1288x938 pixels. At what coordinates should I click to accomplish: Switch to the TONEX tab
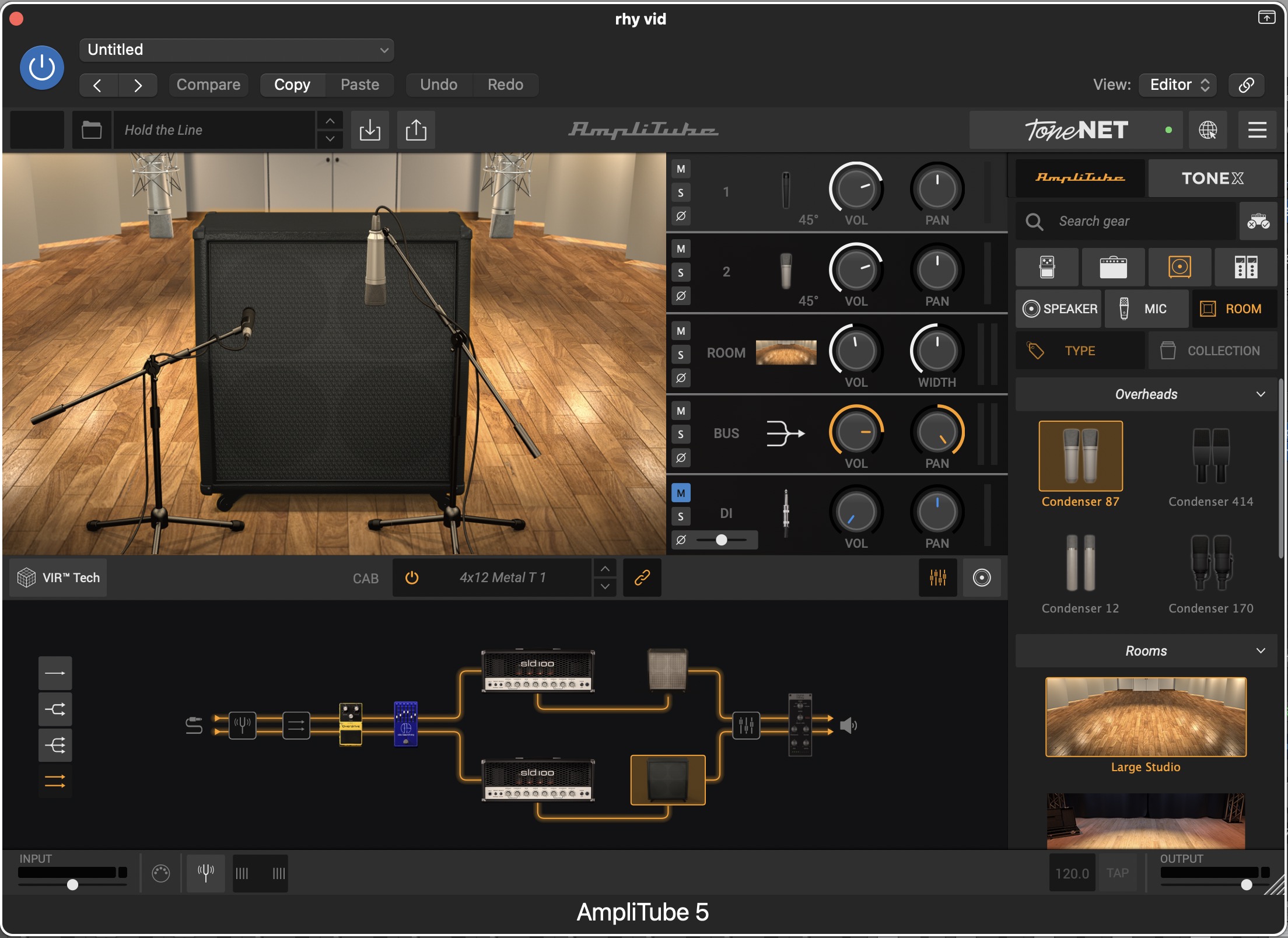tap(1212, 178)
